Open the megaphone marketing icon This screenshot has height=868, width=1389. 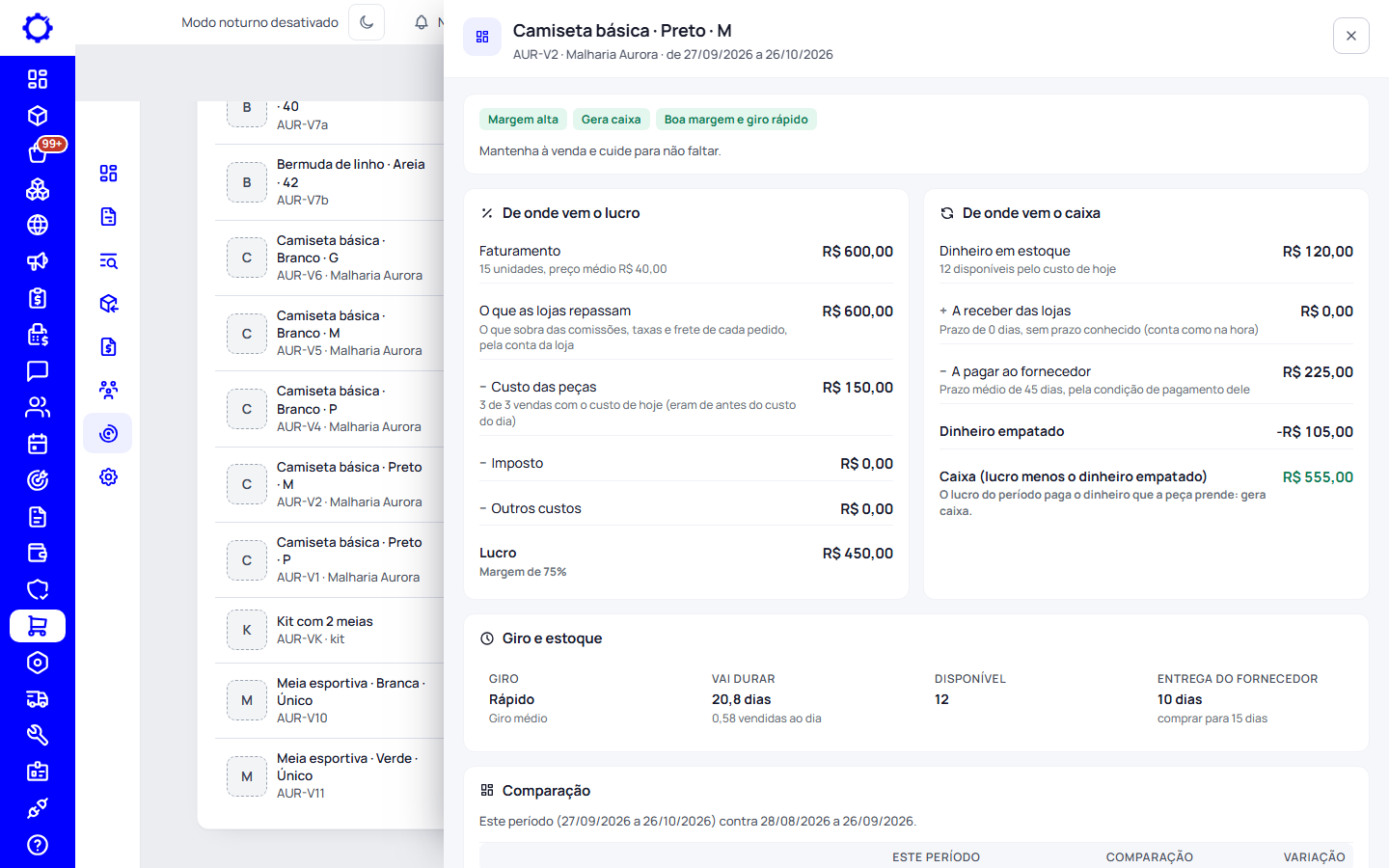pos(38,261)
